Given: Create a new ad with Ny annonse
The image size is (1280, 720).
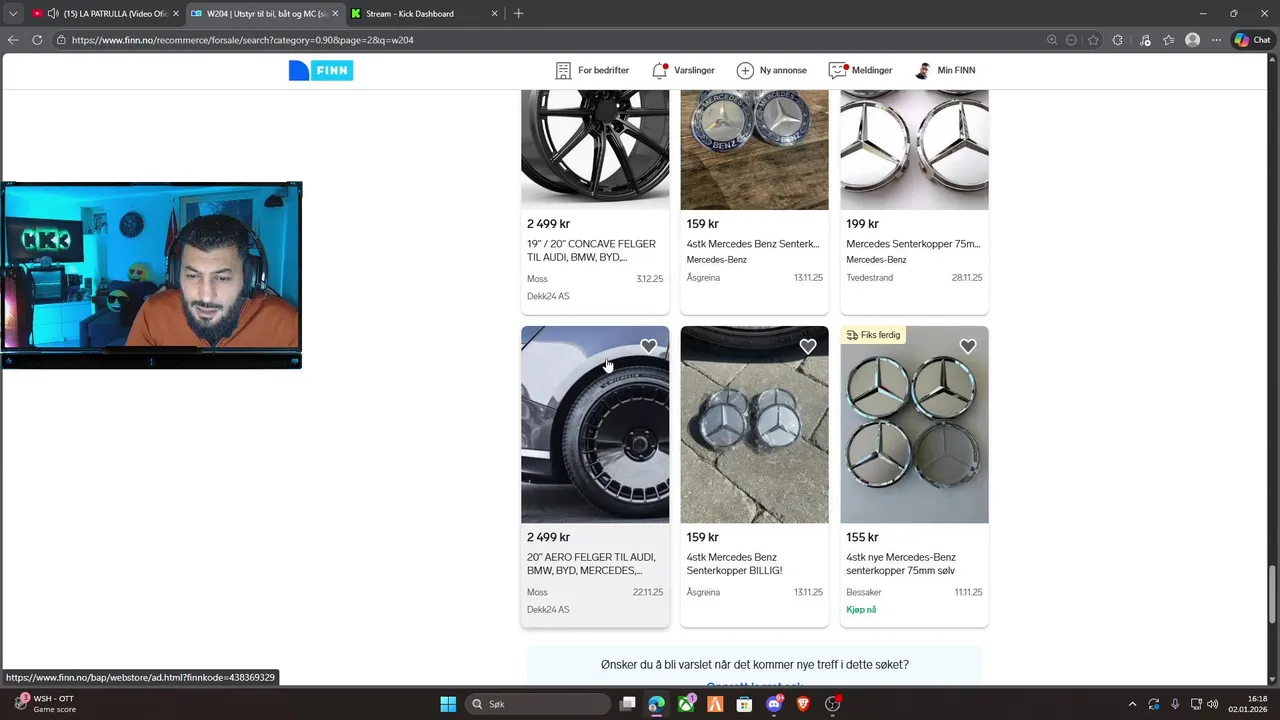Looking at the screenshot, I should click(772, 70).
